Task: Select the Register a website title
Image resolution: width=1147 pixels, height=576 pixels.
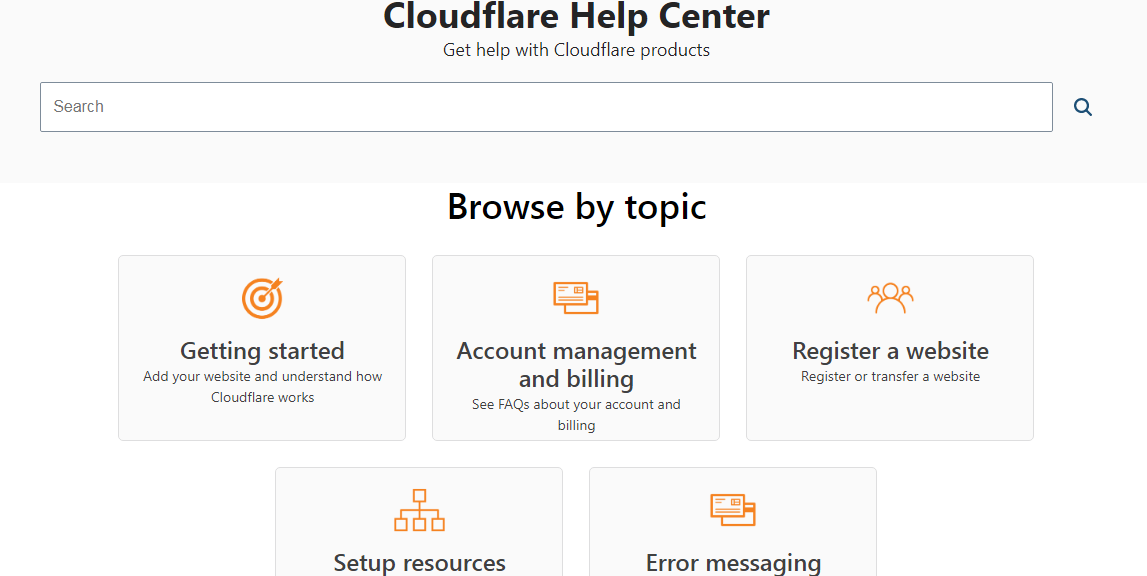Action: (890, 351)
